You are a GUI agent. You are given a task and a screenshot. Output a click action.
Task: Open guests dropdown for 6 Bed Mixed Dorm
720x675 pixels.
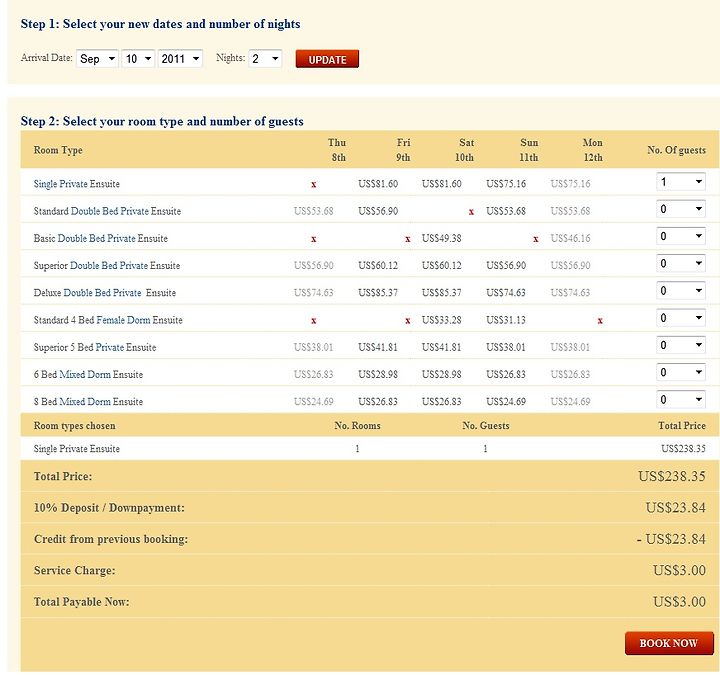click(681, 372)
